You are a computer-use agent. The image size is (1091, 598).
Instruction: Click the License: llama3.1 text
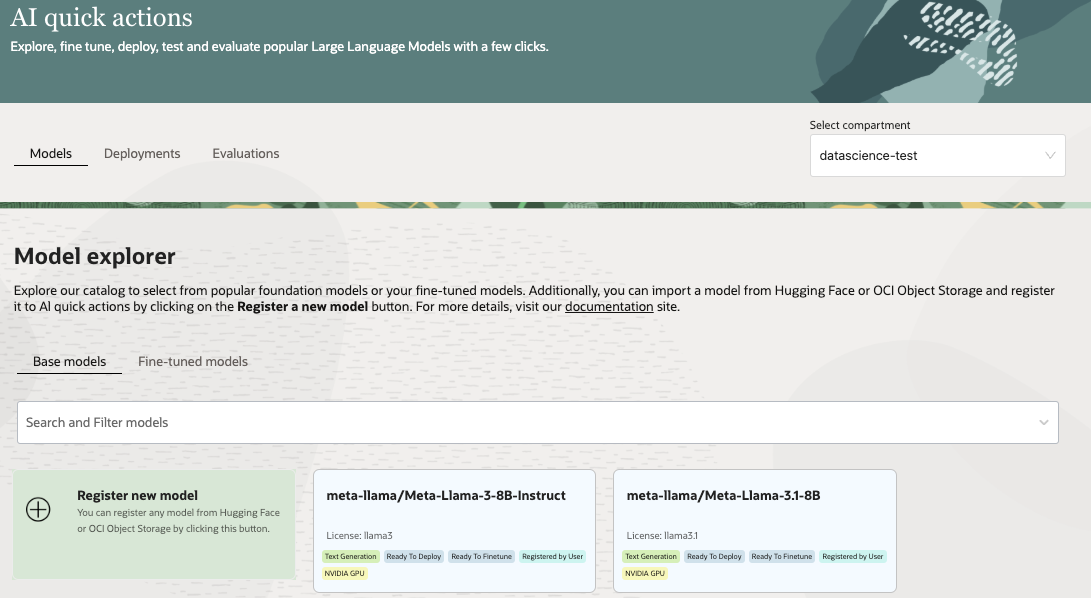(662, 535)
